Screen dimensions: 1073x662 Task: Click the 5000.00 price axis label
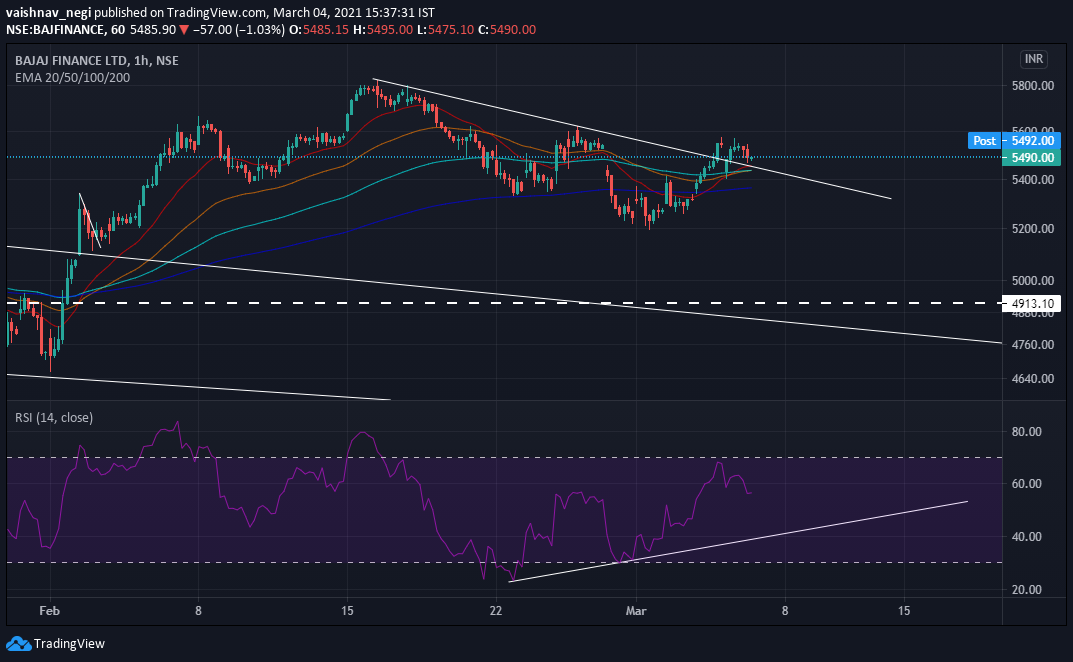click(x=1032, y=280)
